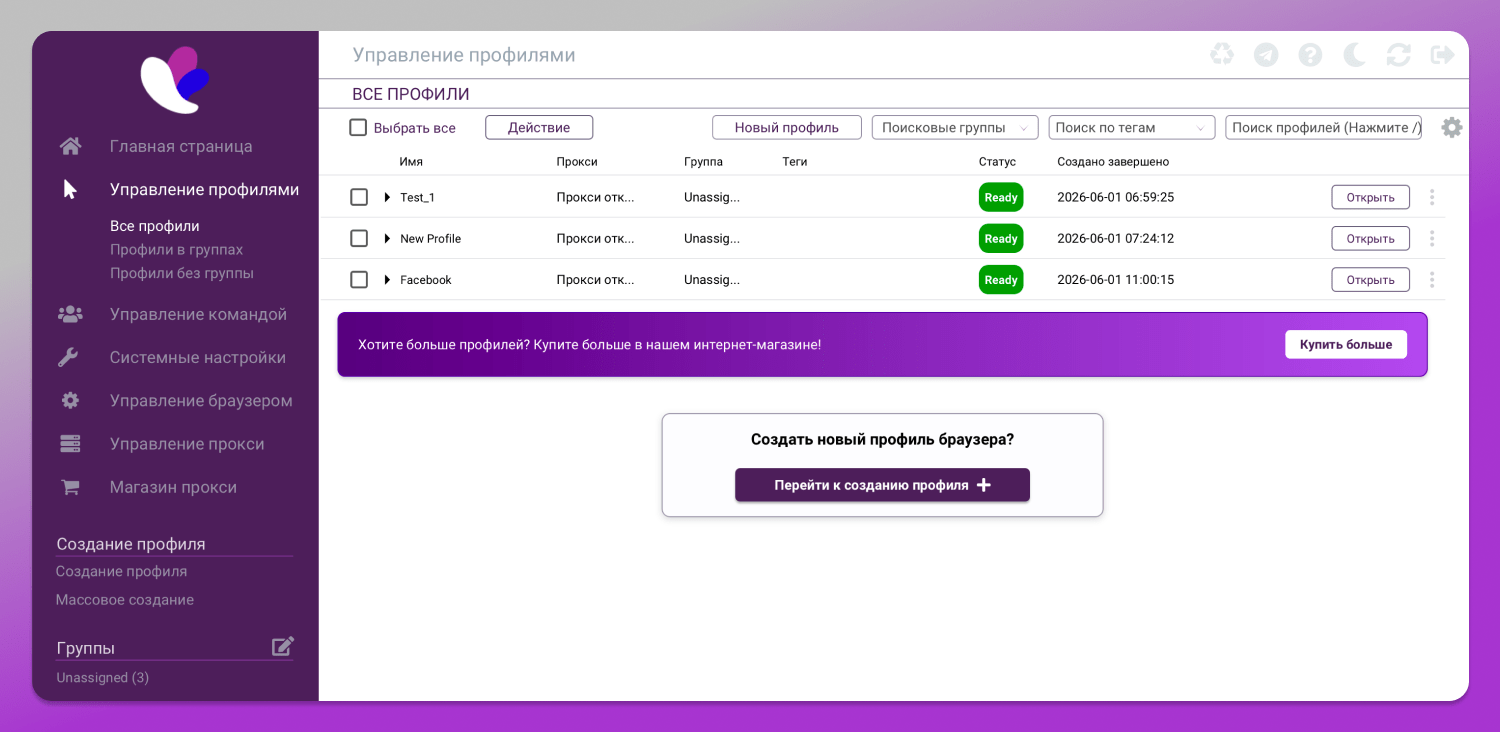Open Массовое создание link
Viewport: 1500px width, 732px height.
pos(125,600)
